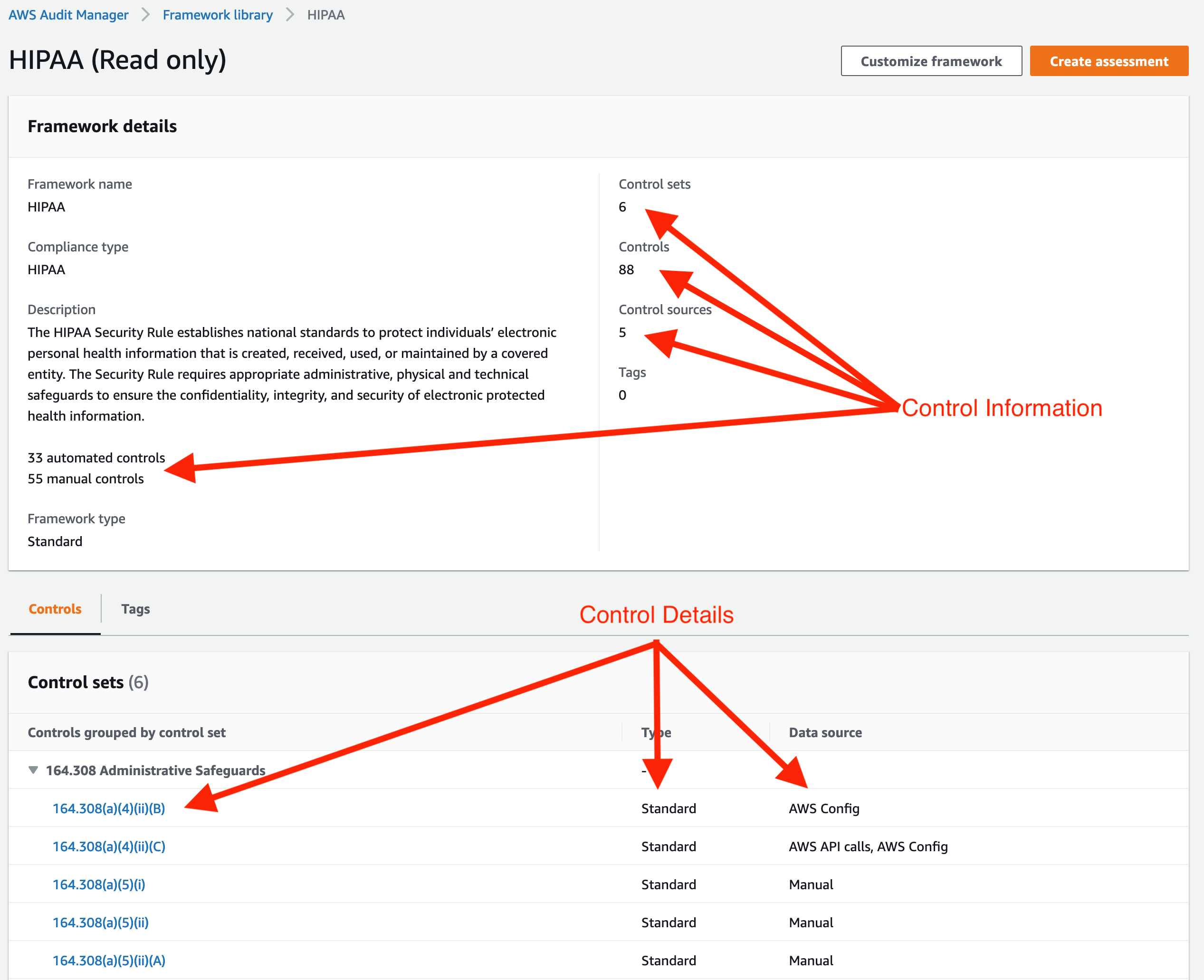Click the AWS Config data source entry

823,808
